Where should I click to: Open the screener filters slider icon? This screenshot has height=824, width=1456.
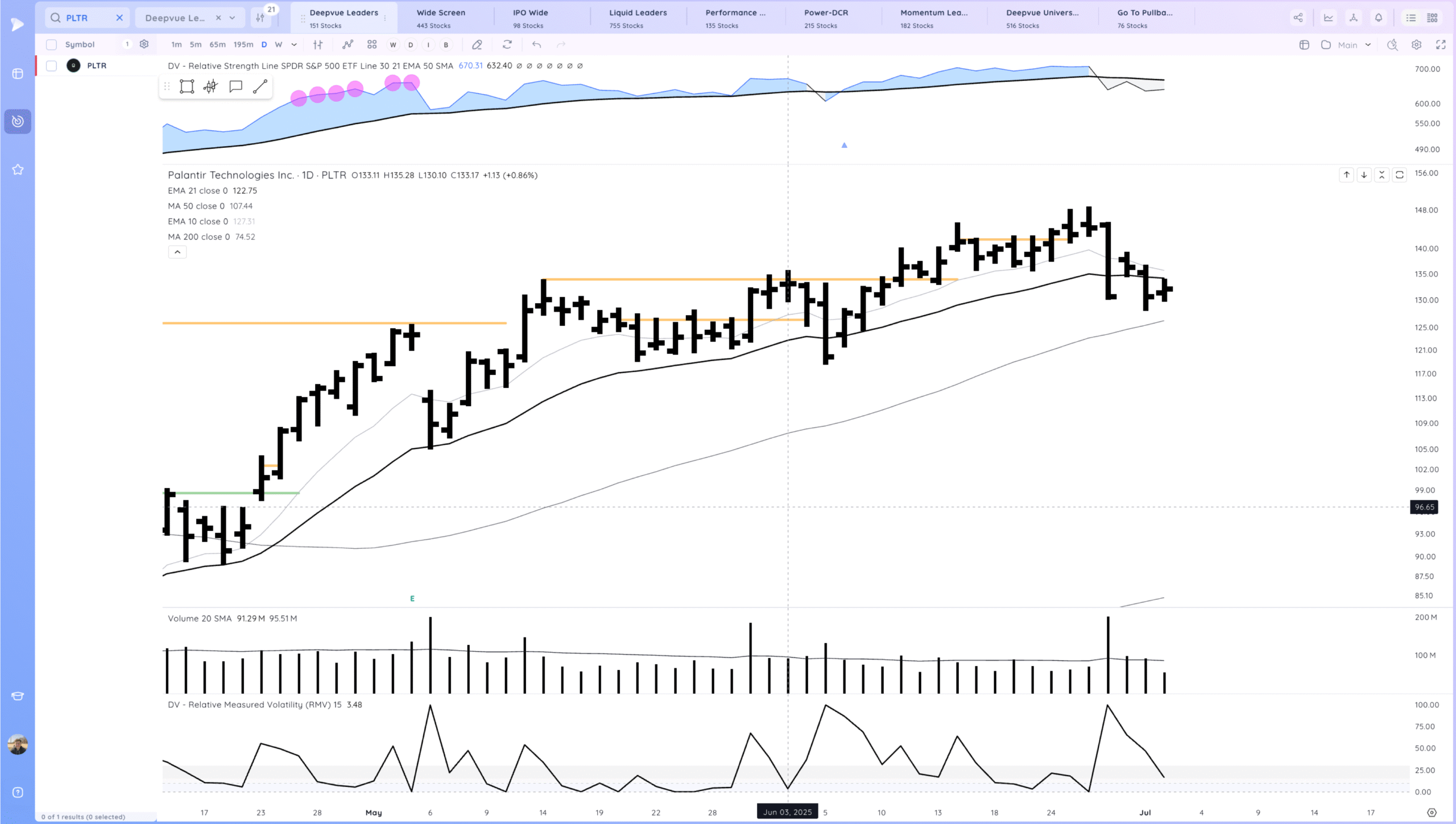(260, 18)
